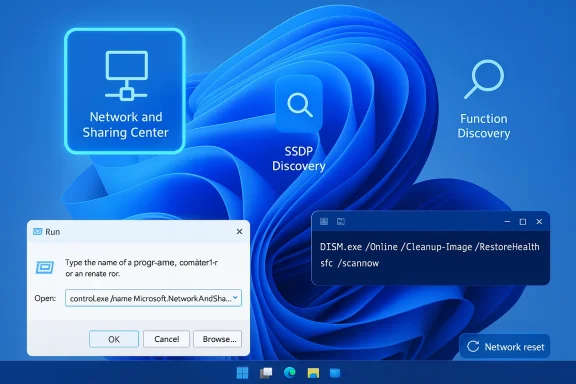Open Task View from the taskbar
The height and width of the screenshot is (384, 576).
pyautogui.click(x=266, y=373)
